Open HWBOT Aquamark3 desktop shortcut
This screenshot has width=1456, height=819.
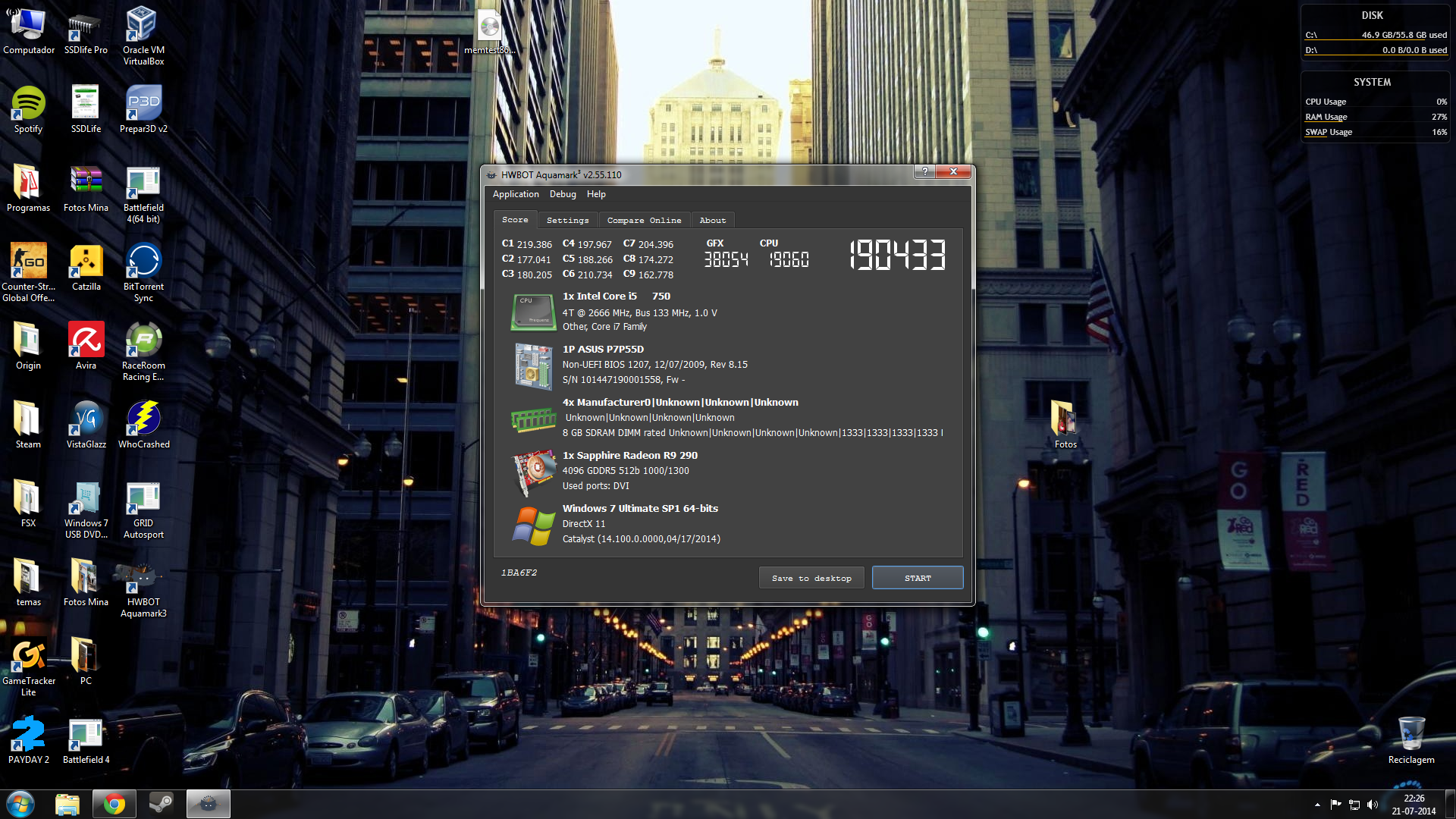coord(143,588)
